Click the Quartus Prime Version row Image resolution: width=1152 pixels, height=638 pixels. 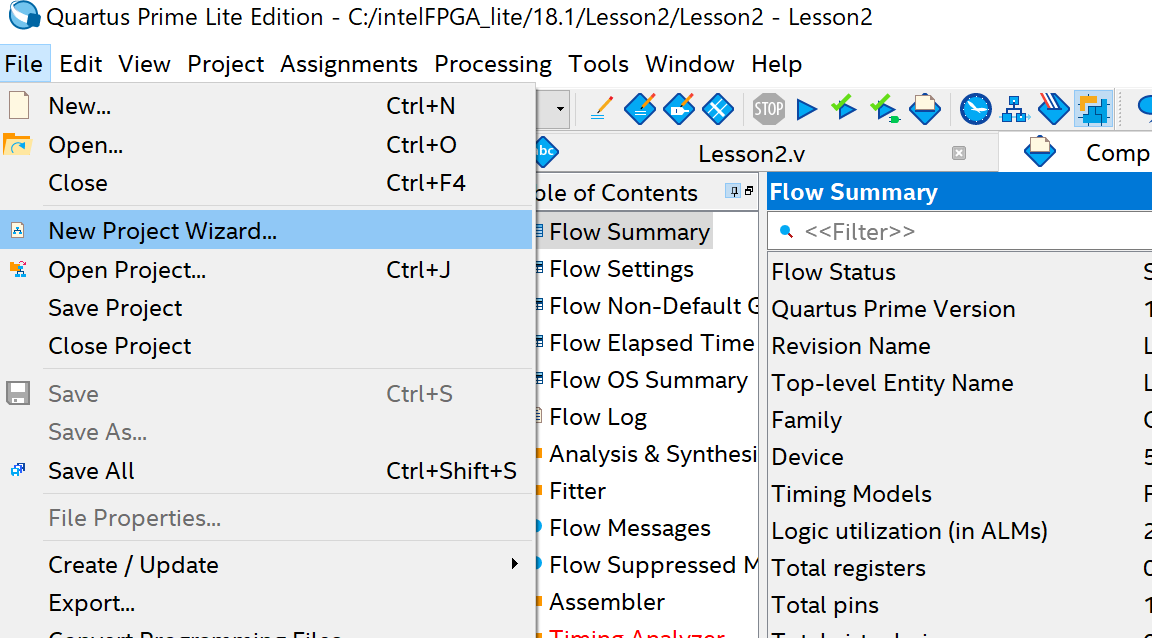click(x=960, y=309)
